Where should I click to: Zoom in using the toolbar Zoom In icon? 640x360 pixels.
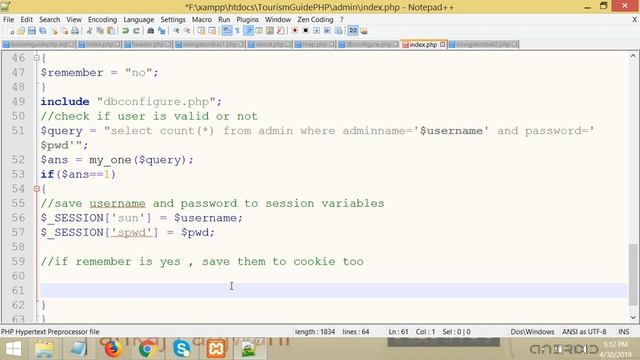[176, 31]
